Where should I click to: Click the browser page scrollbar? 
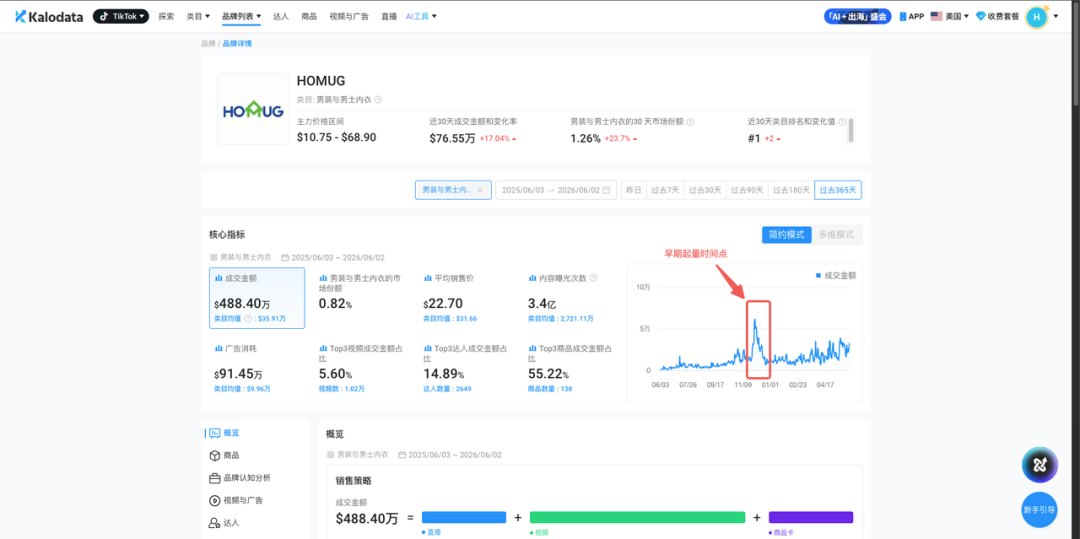point(1075,55)
